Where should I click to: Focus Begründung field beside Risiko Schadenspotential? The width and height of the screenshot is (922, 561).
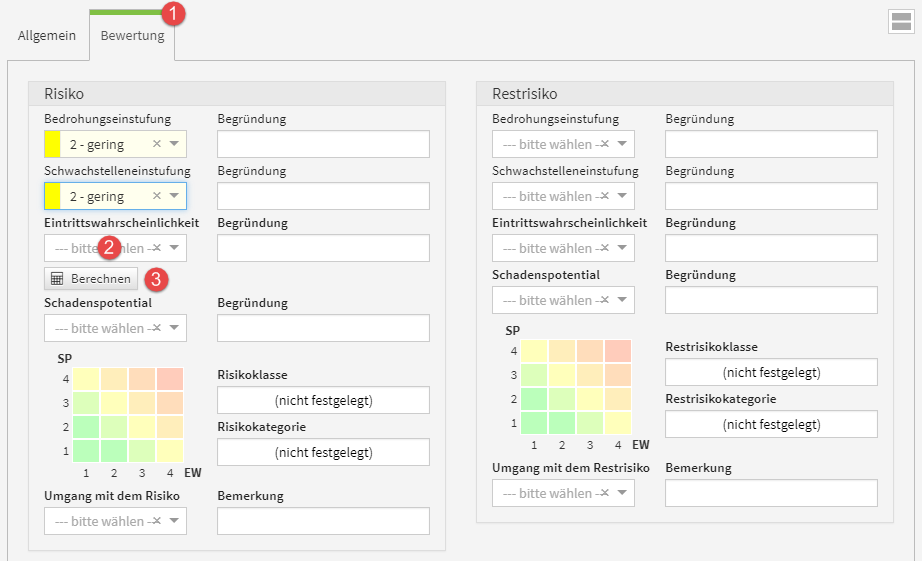click(x=323, y=328)
